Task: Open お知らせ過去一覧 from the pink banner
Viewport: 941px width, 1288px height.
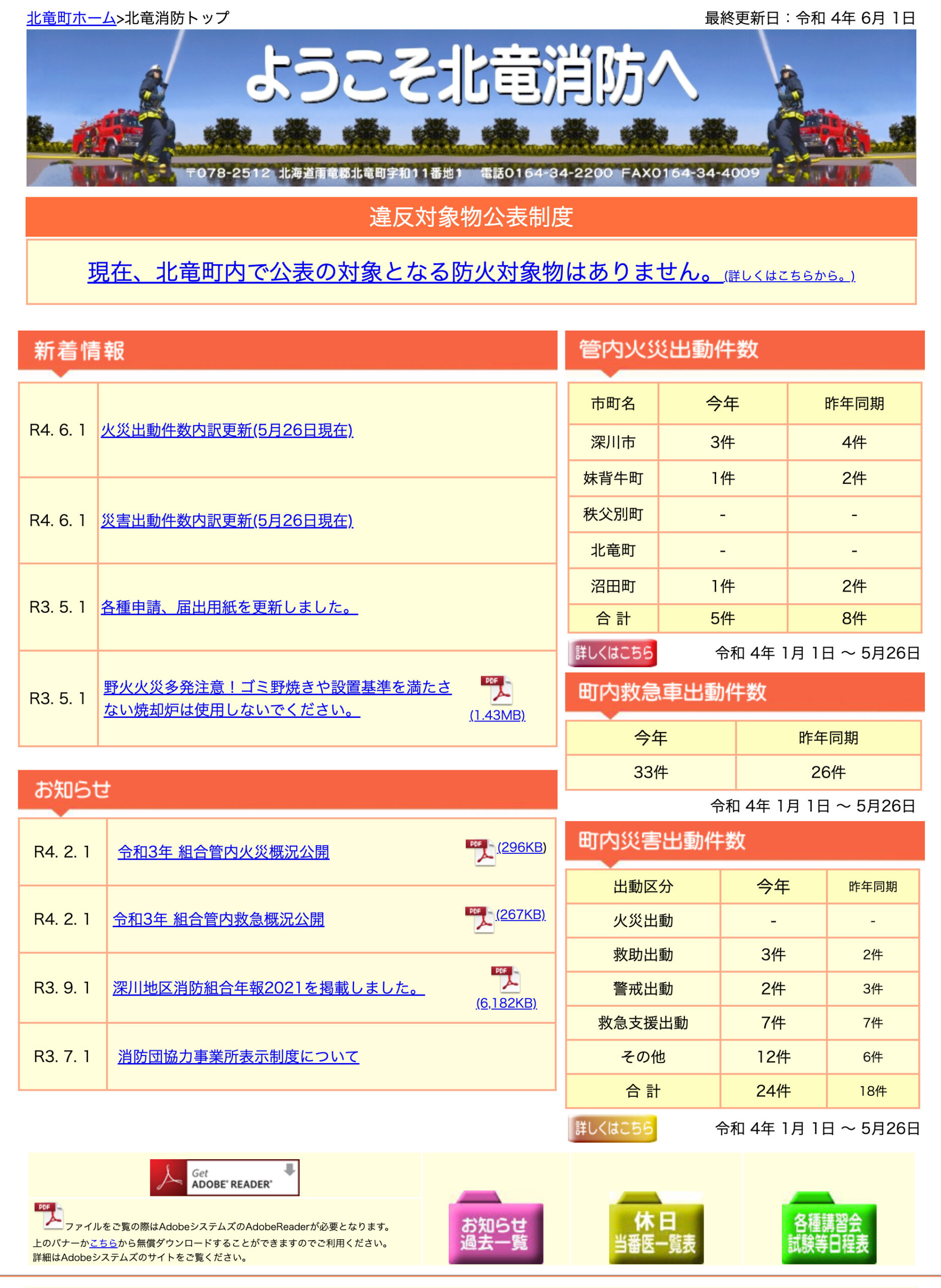Action: (497, 1231)
